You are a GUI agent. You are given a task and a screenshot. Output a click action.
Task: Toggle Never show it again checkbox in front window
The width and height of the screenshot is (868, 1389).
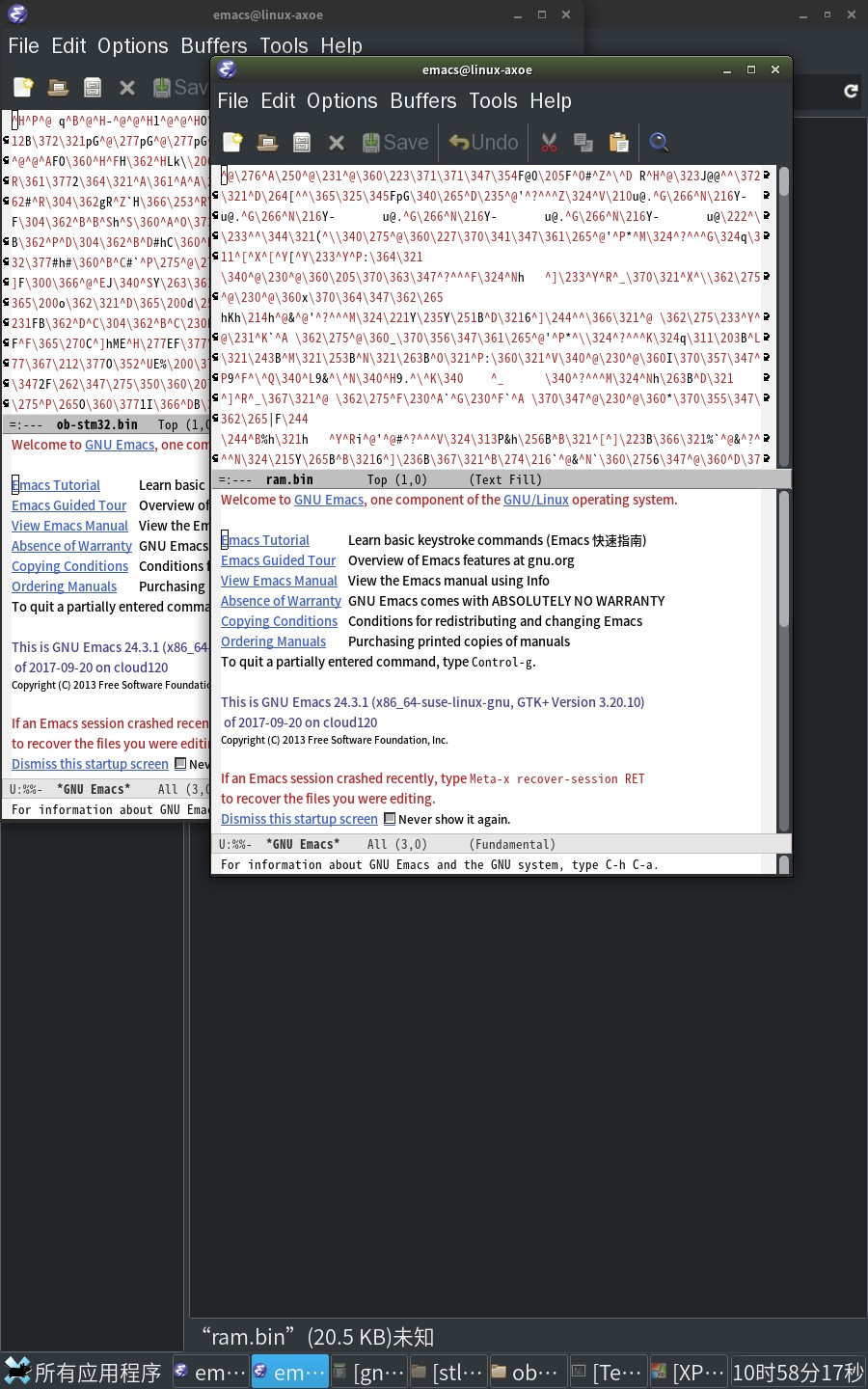point(390,819)
